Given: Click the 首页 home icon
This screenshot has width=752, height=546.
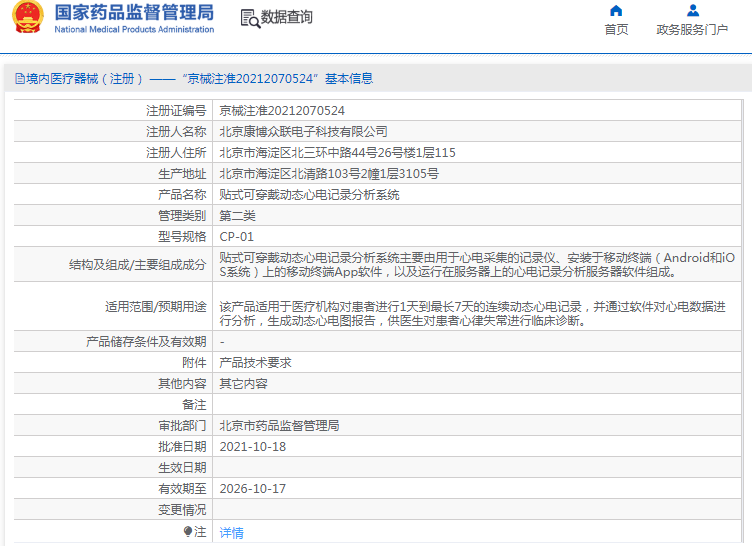Looking at the screenshot, I should point(616,11).
